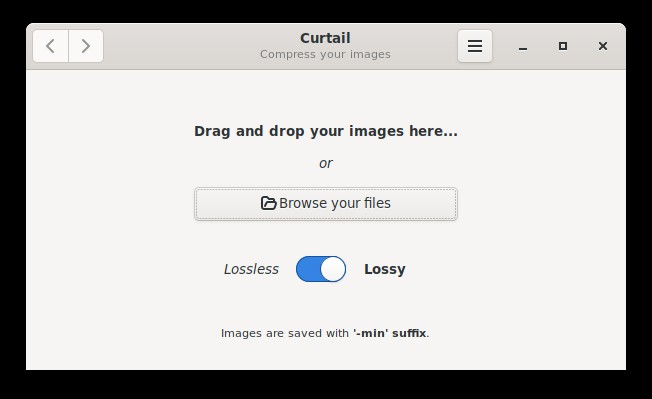652x399 pixels.
Task: Select the Lossless label
Action: pos(251,269)
